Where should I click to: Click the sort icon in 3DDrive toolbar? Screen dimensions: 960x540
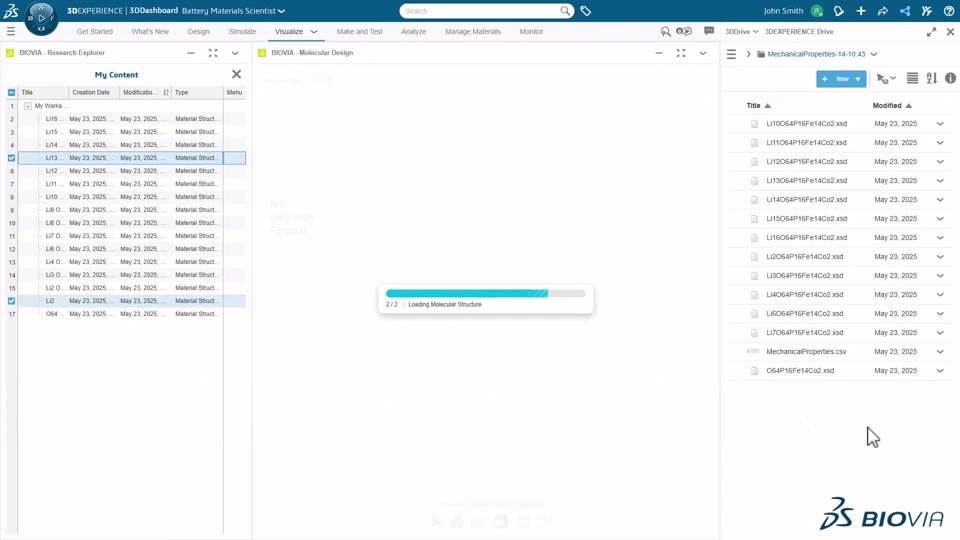tap(931, 78)
